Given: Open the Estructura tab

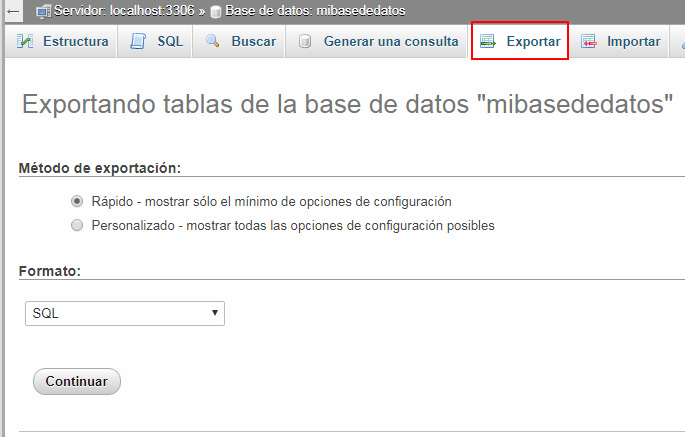Looking at the screenshot, I should pyautogui.click(x=62, y=41).
